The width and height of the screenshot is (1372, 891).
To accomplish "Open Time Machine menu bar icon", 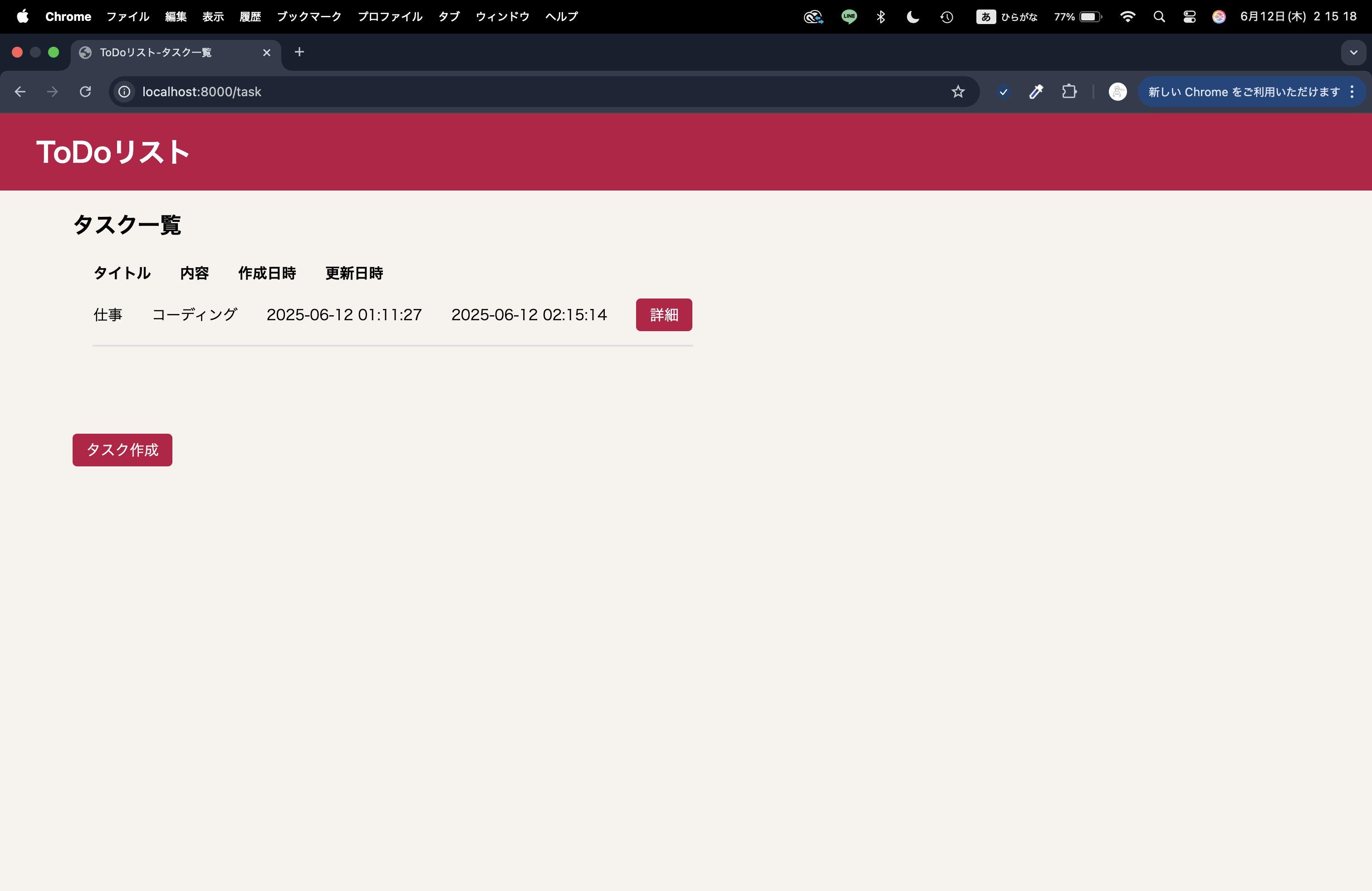I will click(946, 17).
